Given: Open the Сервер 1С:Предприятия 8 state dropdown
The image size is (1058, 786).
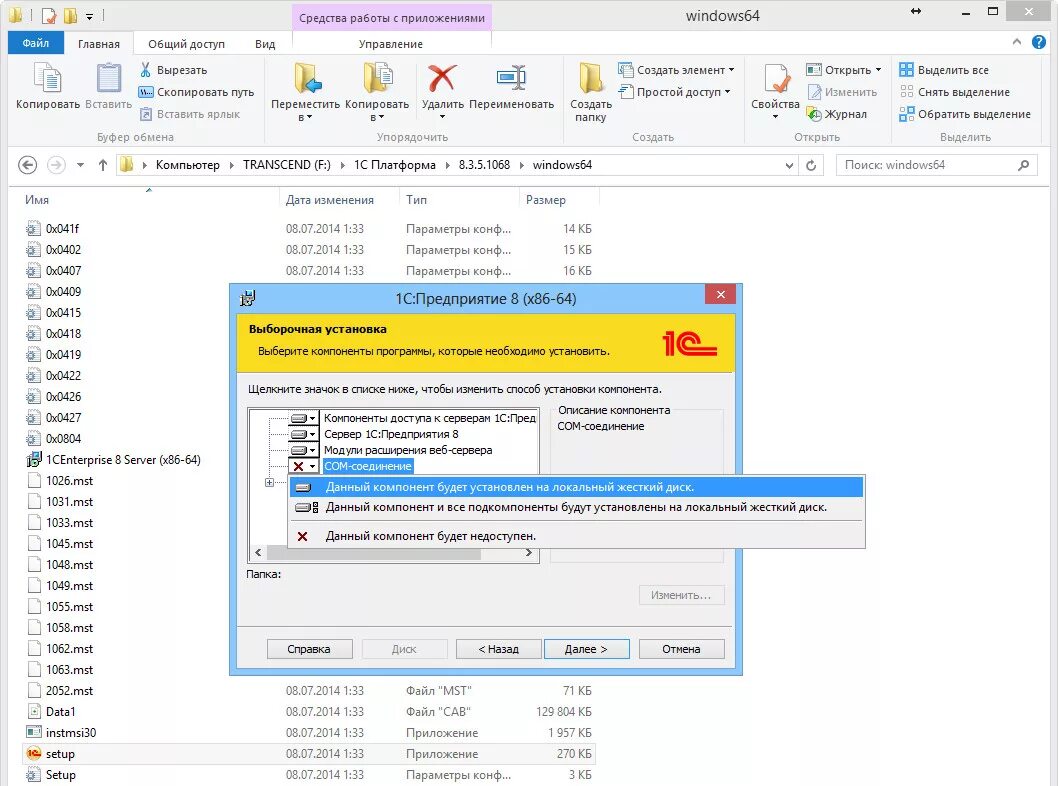Looking at the screenshot, I should (x=304, y=434).
